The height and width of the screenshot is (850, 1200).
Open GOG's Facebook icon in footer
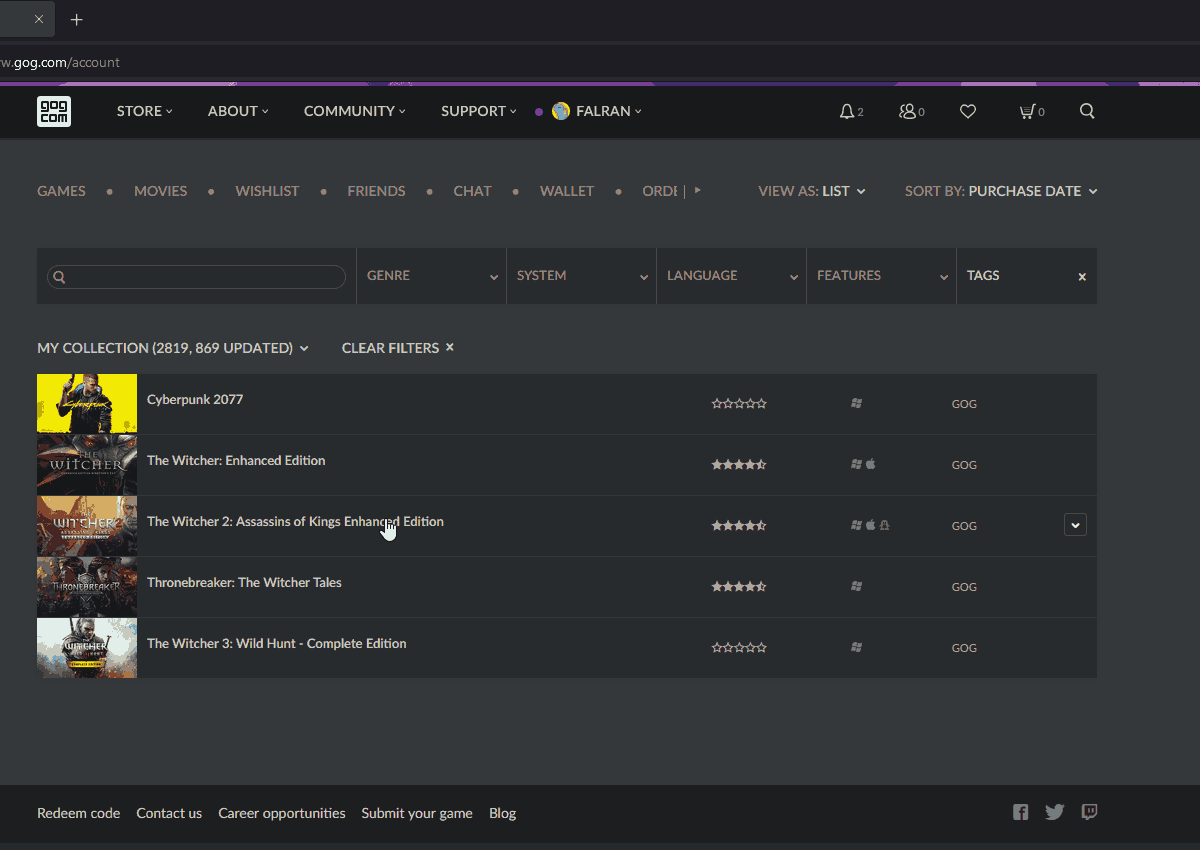coord(1020,812)
